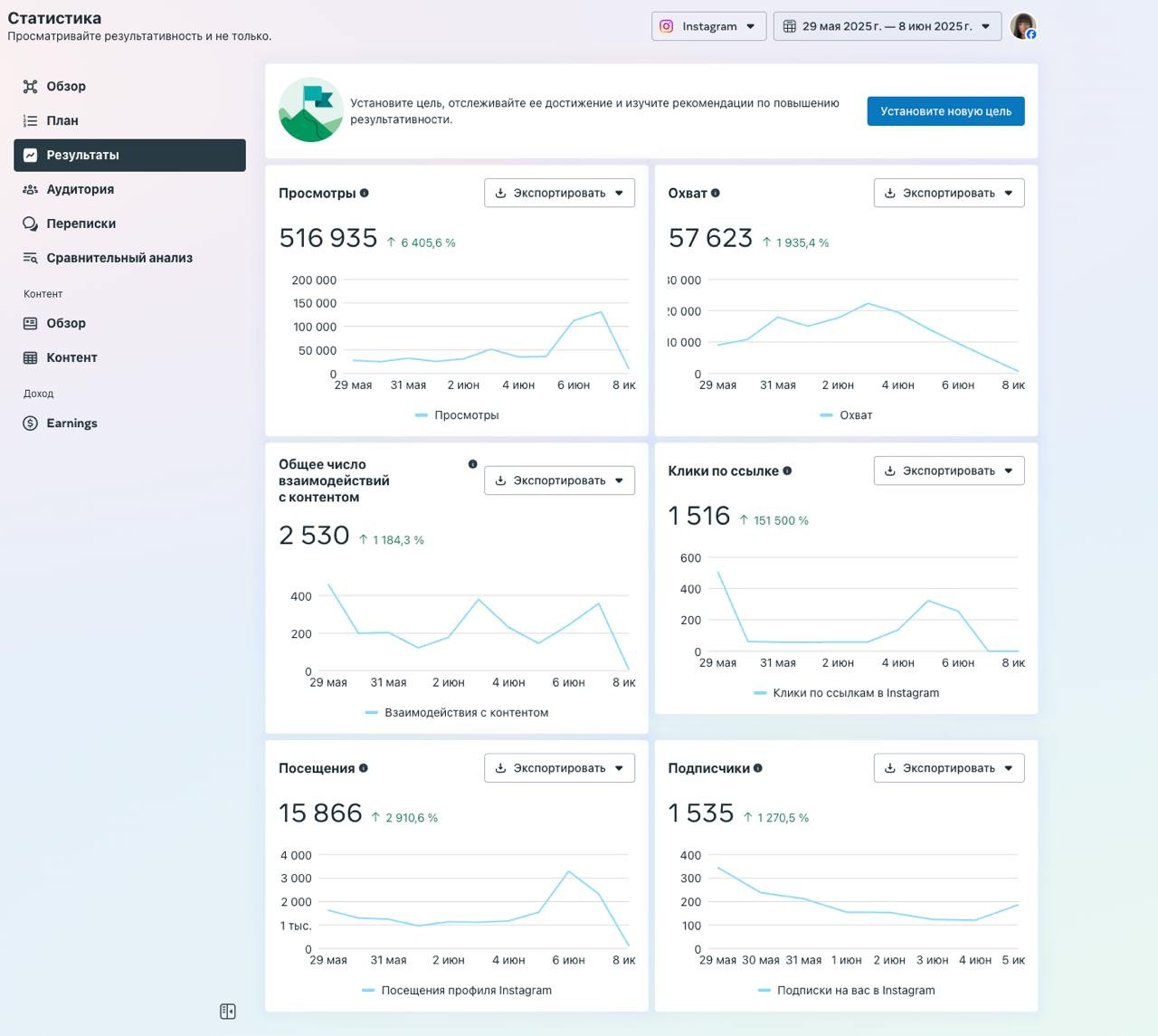Open the profile avatar in top corner
Screen dimensions: 1158x1036
[x=1022, y=26]
